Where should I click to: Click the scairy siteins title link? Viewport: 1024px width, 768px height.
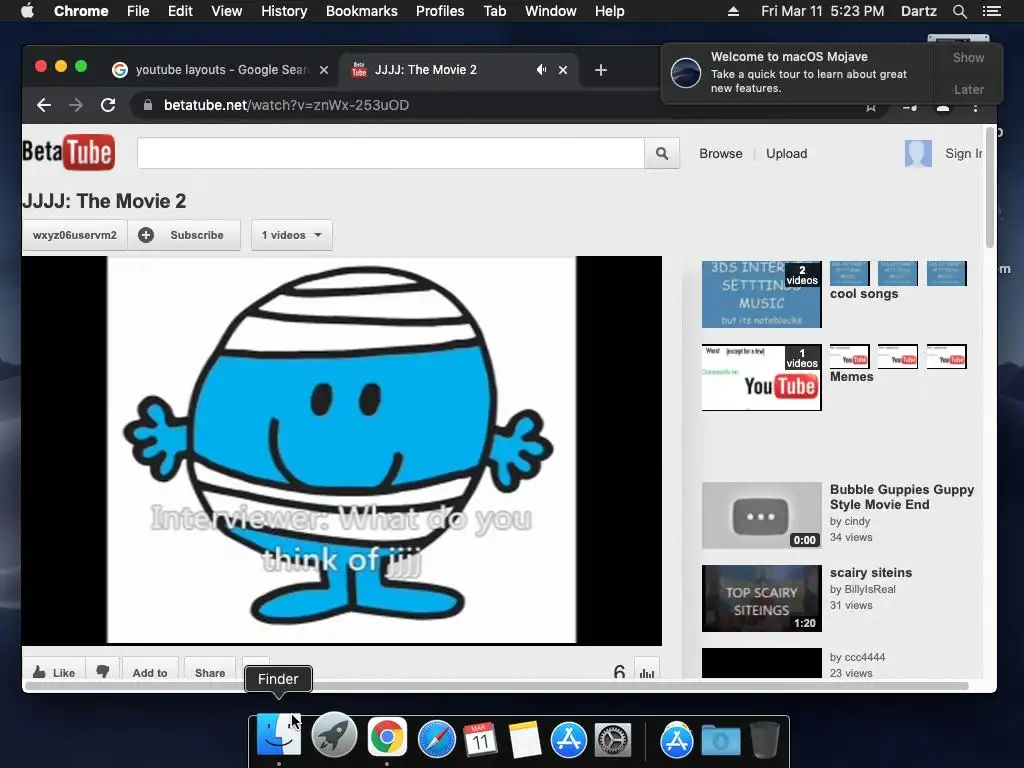tap(871, 573)
